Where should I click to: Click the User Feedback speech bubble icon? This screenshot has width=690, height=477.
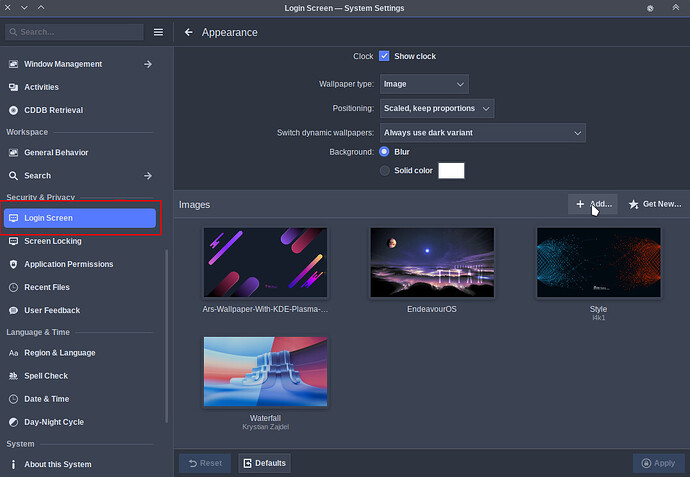(14, 310)
